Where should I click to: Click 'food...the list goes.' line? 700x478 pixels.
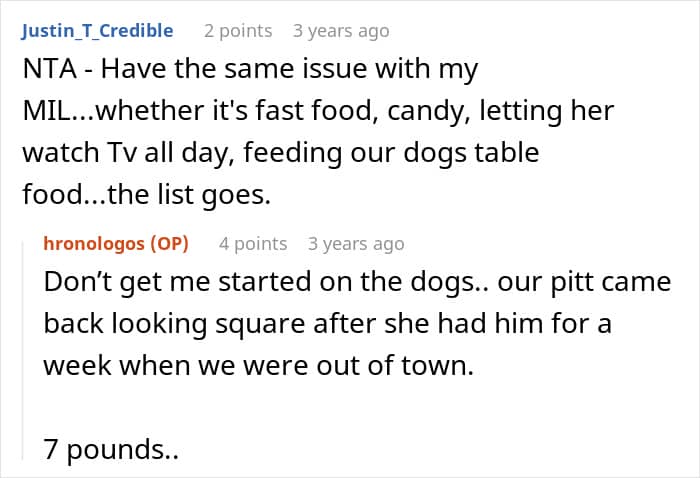[x=147, y=195]
